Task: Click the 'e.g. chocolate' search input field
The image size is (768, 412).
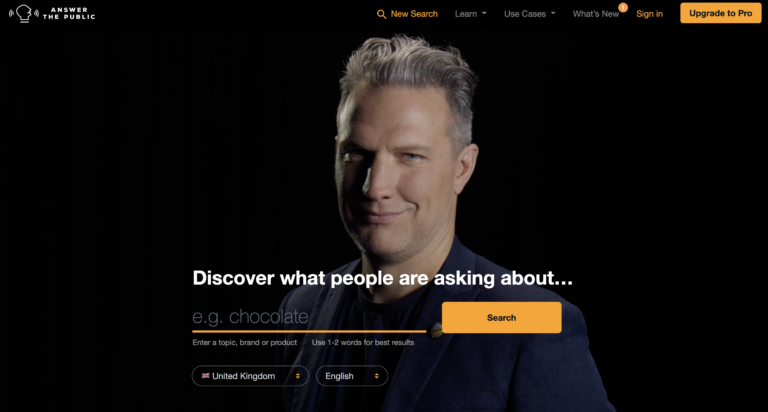Action: click(x=309, y=317)
